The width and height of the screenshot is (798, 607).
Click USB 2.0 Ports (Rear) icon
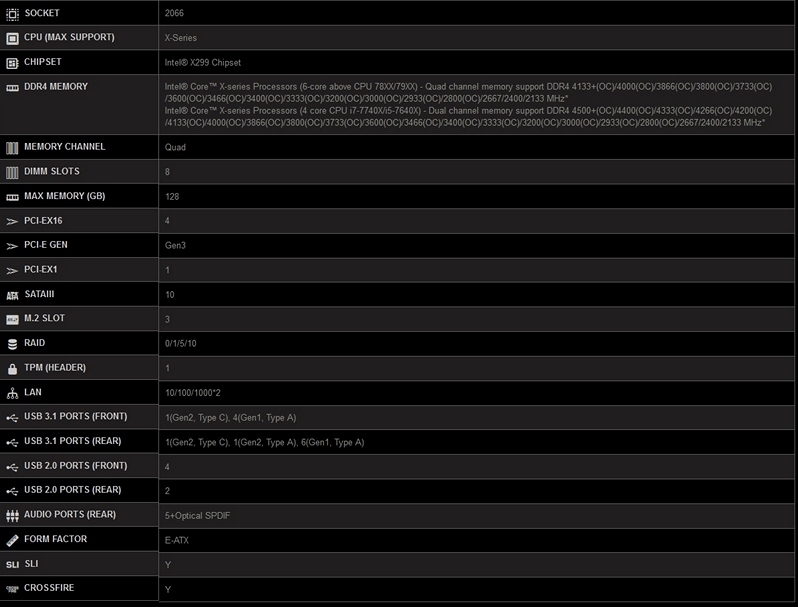tap(12, 492)
